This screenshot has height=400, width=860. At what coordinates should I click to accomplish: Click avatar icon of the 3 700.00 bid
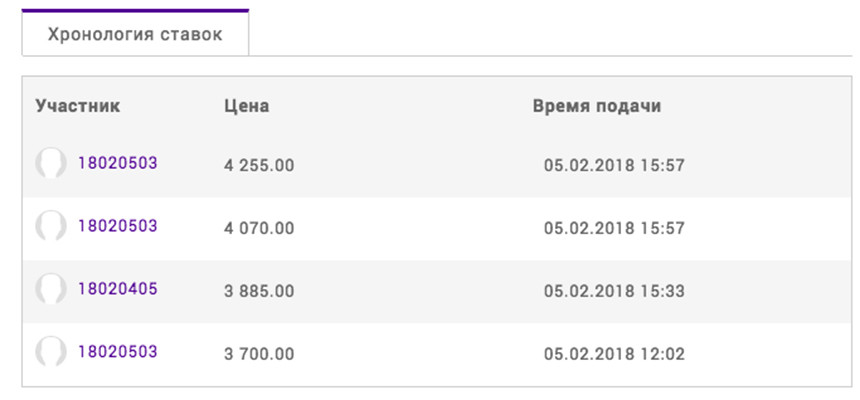pyautogui.click(x=51, y=352)
